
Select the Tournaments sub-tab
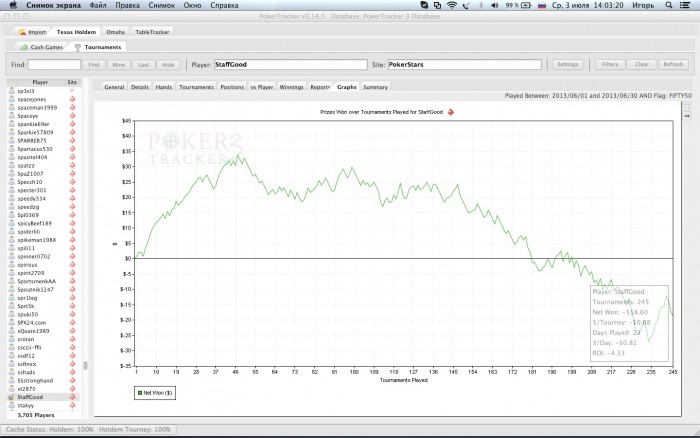pyautogui.click(x=98, y=47)
